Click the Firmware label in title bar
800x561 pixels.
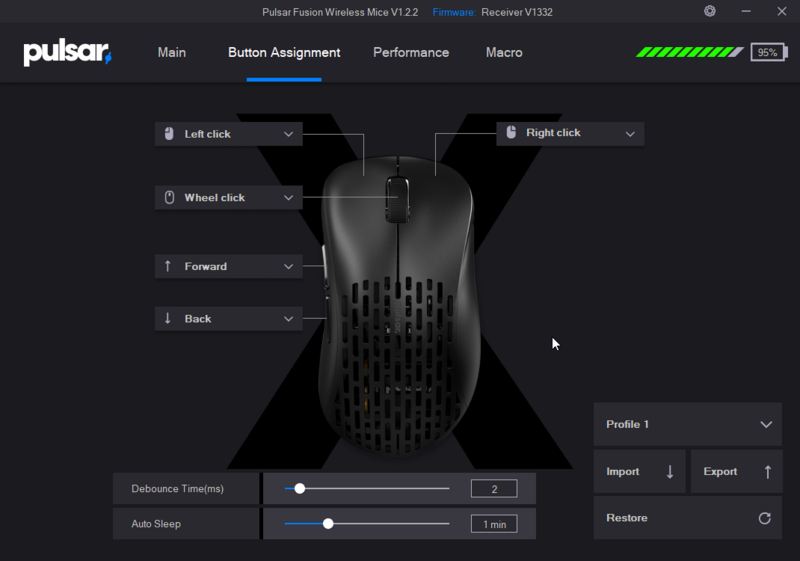(x=454, y=12)
